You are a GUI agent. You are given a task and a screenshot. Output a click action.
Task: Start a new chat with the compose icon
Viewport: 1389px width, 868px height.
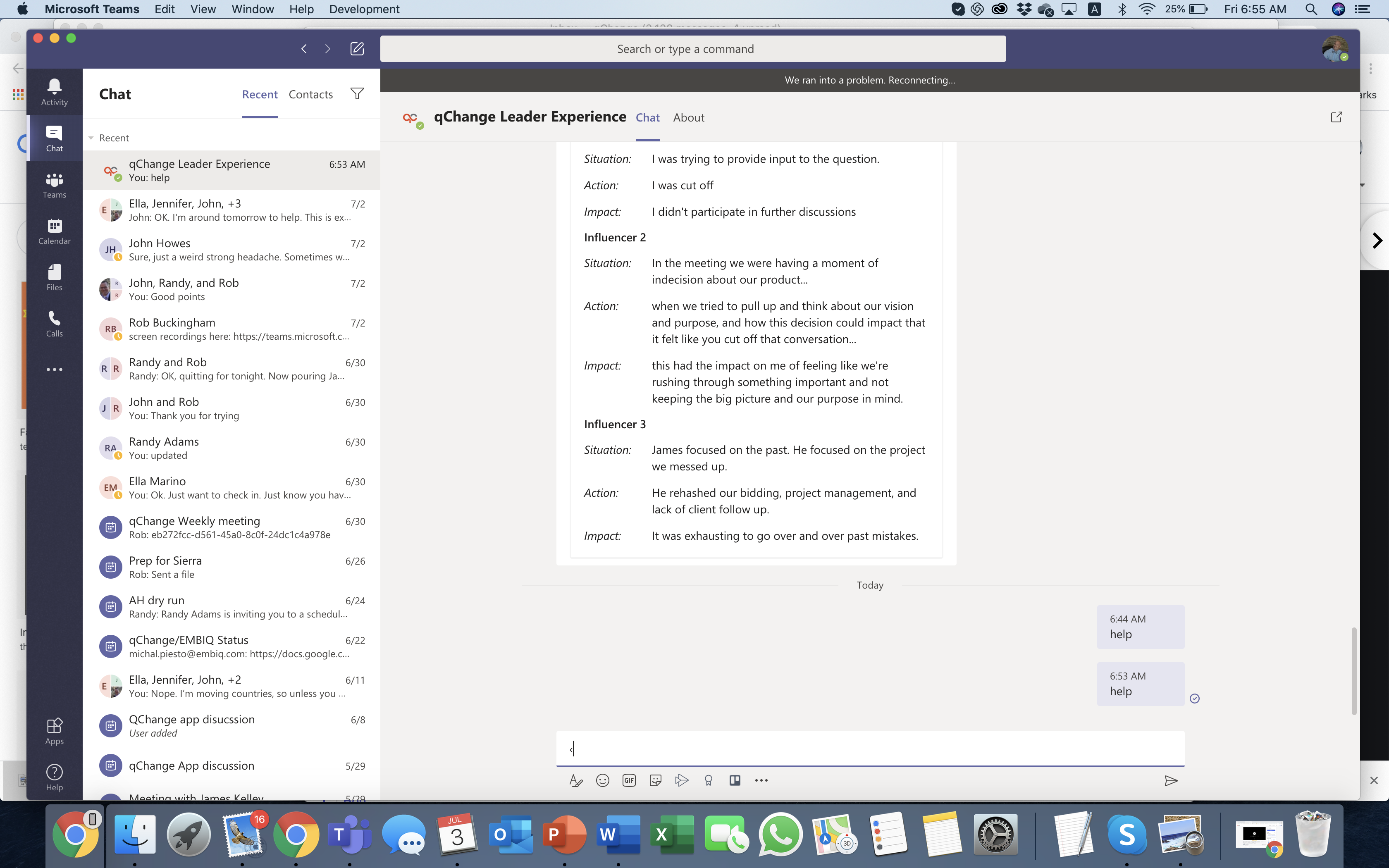(x=358, y=49)
